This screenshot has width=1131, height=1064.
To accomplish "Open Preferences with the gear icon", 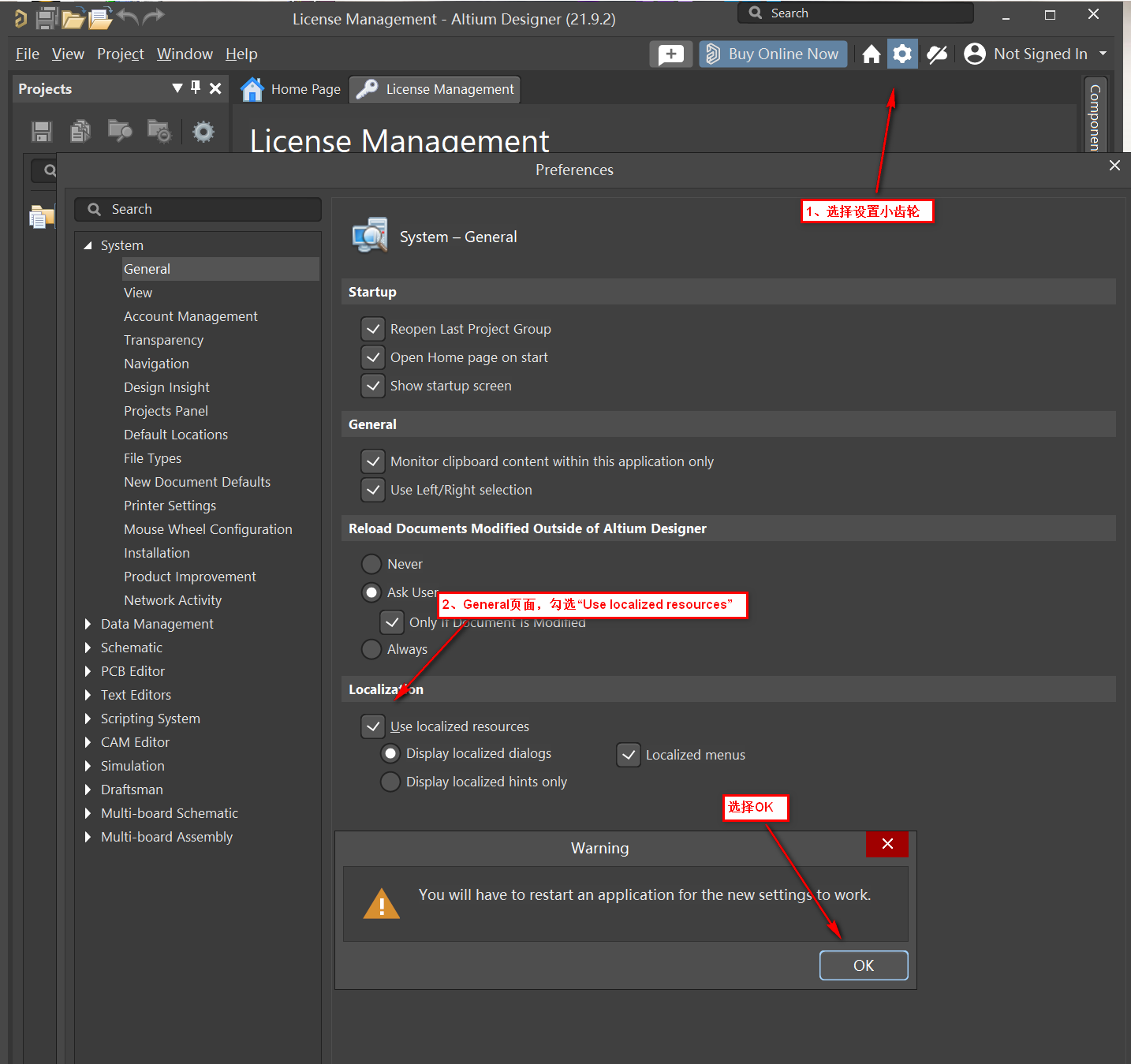I will point(902,54).
